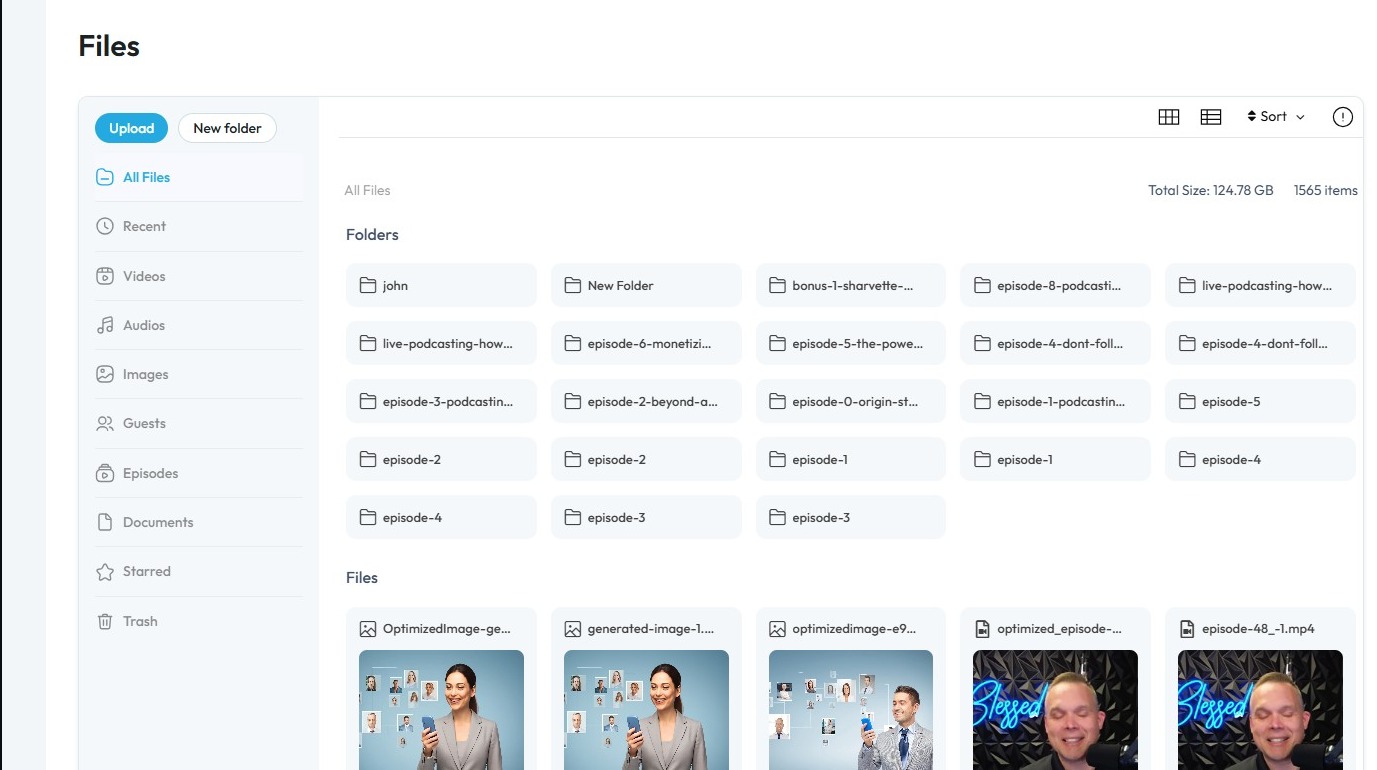Screen dimensions: 1377x770
Task: Click the folder icon of episode-5
Action: coord(1187,401)
